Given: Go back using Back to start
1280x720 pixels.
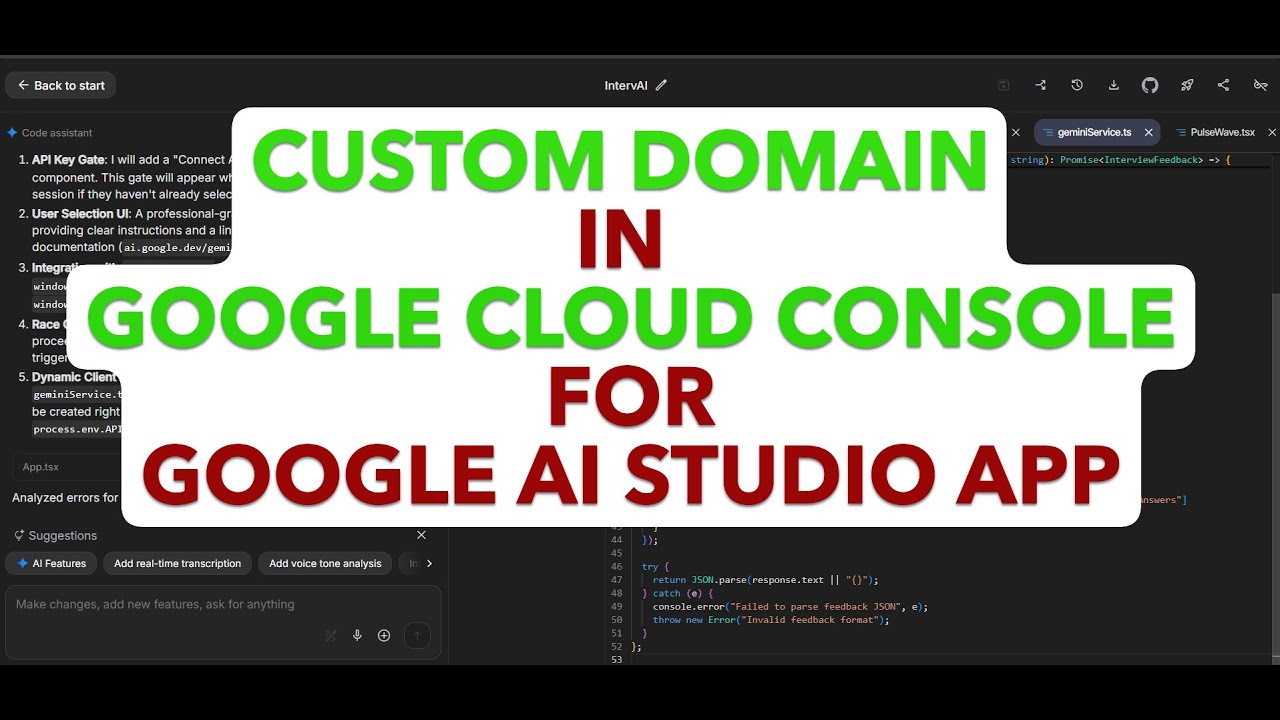Looking at the screenshot, I should pos(61,86).
